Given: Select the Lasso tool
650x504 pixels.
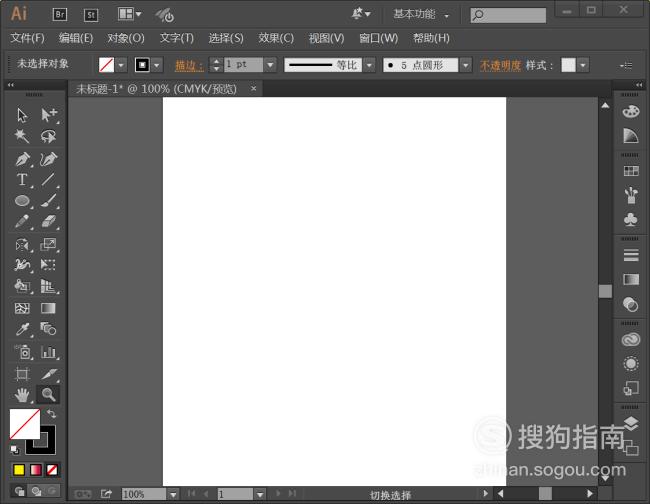Looking at the screenshot, I should tap(49, 136).
